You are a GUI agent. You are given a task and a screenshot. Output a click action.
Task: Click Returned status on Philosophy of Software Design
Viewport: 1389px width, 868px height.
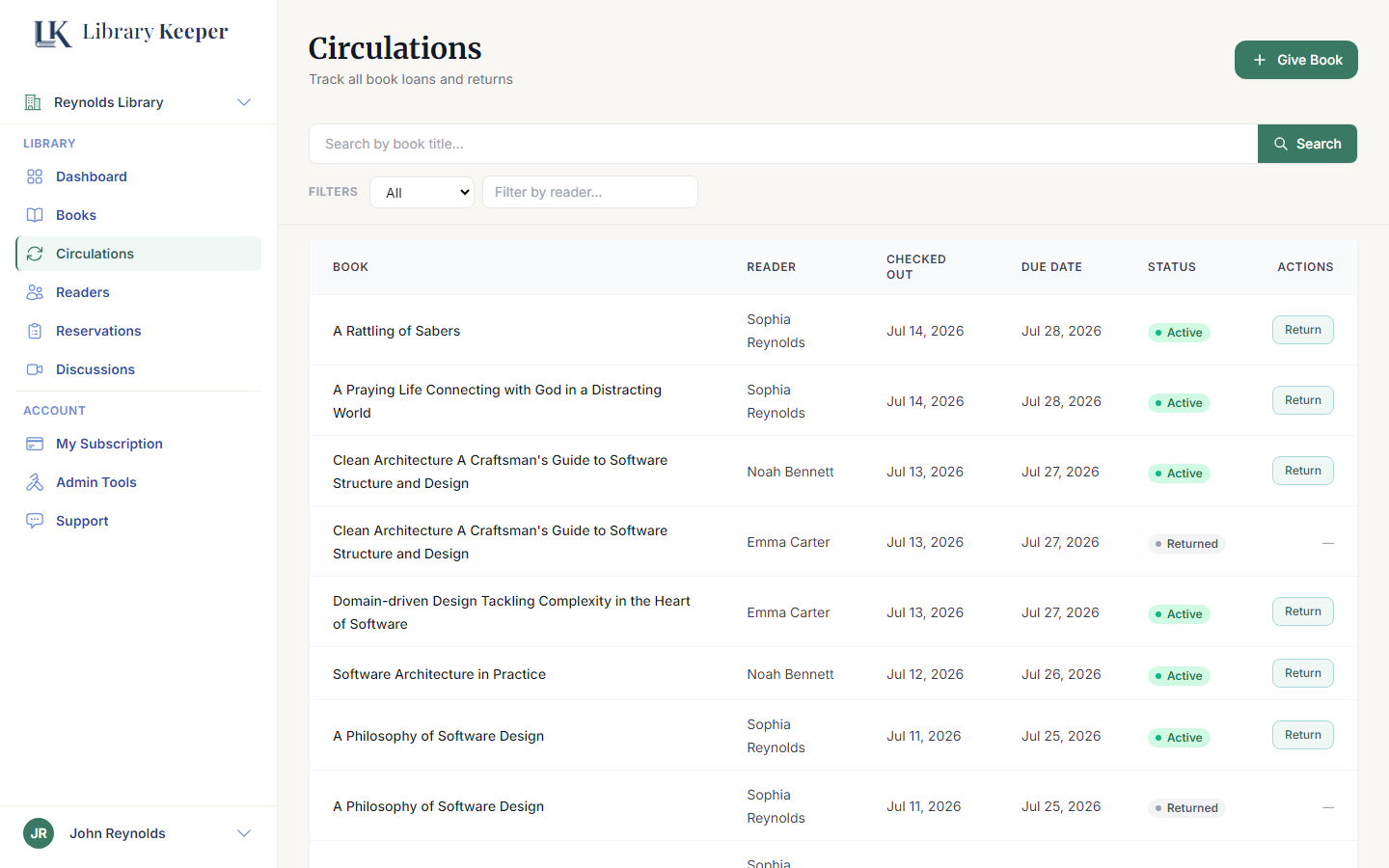point(1186,808)
